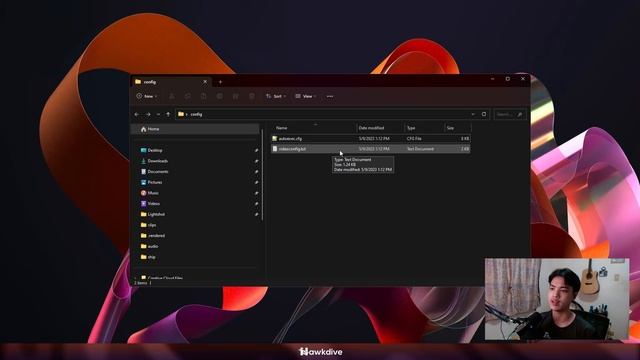Open the New item menu
Screen dimensions: 640x360
[x=147, y=96]
